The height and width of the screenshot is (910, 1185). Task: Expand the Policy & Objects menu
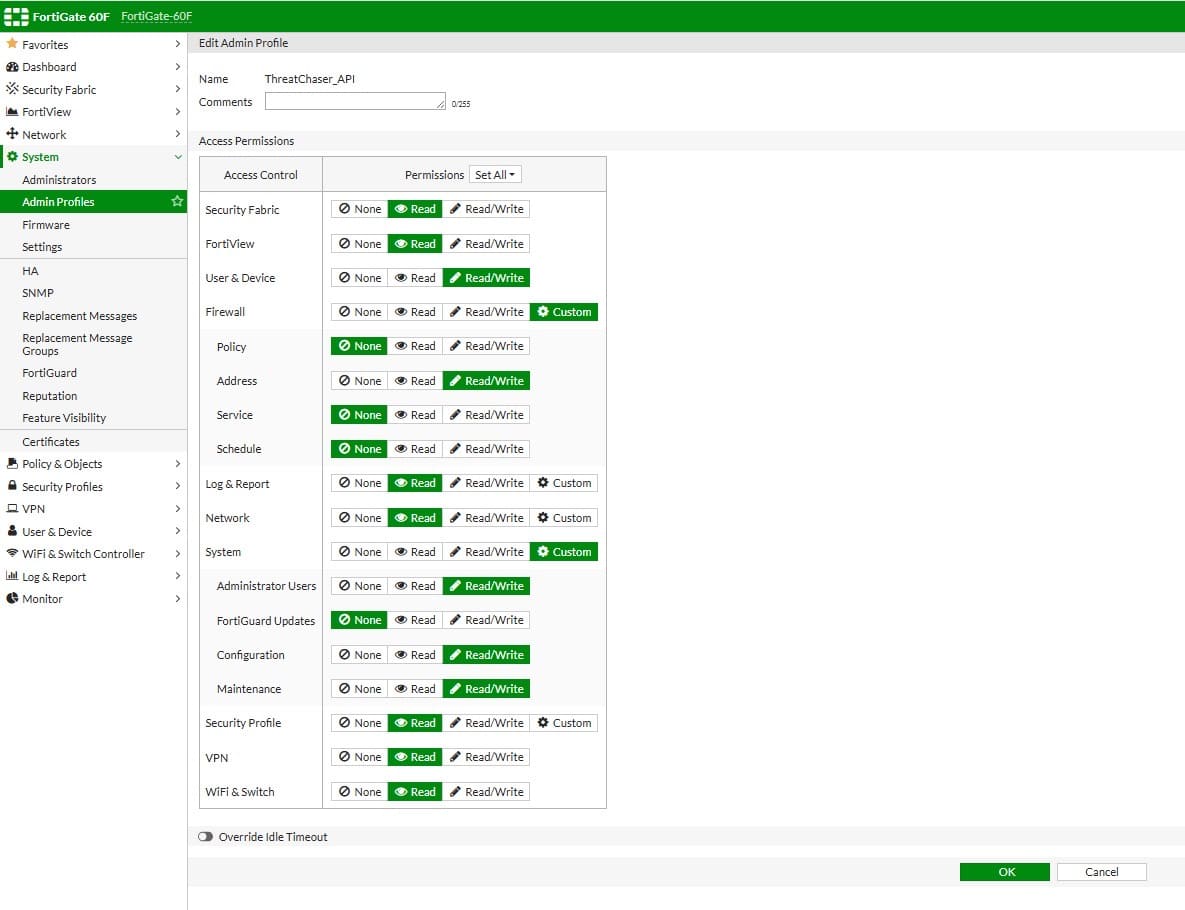(178, 464)
